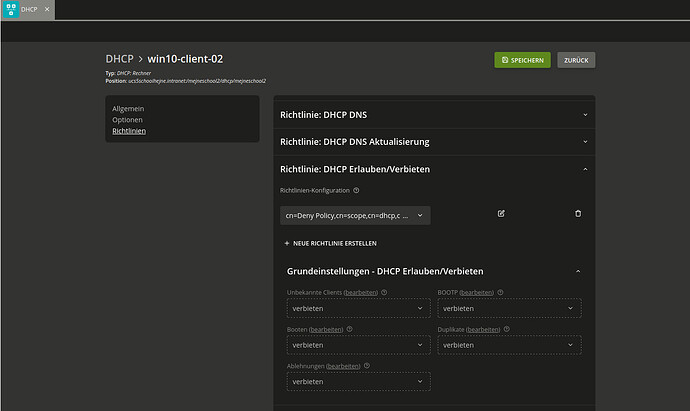Click the edit icon for the Deny Policy
This screenshot has width=690, height=411.
tap(501, 214)
